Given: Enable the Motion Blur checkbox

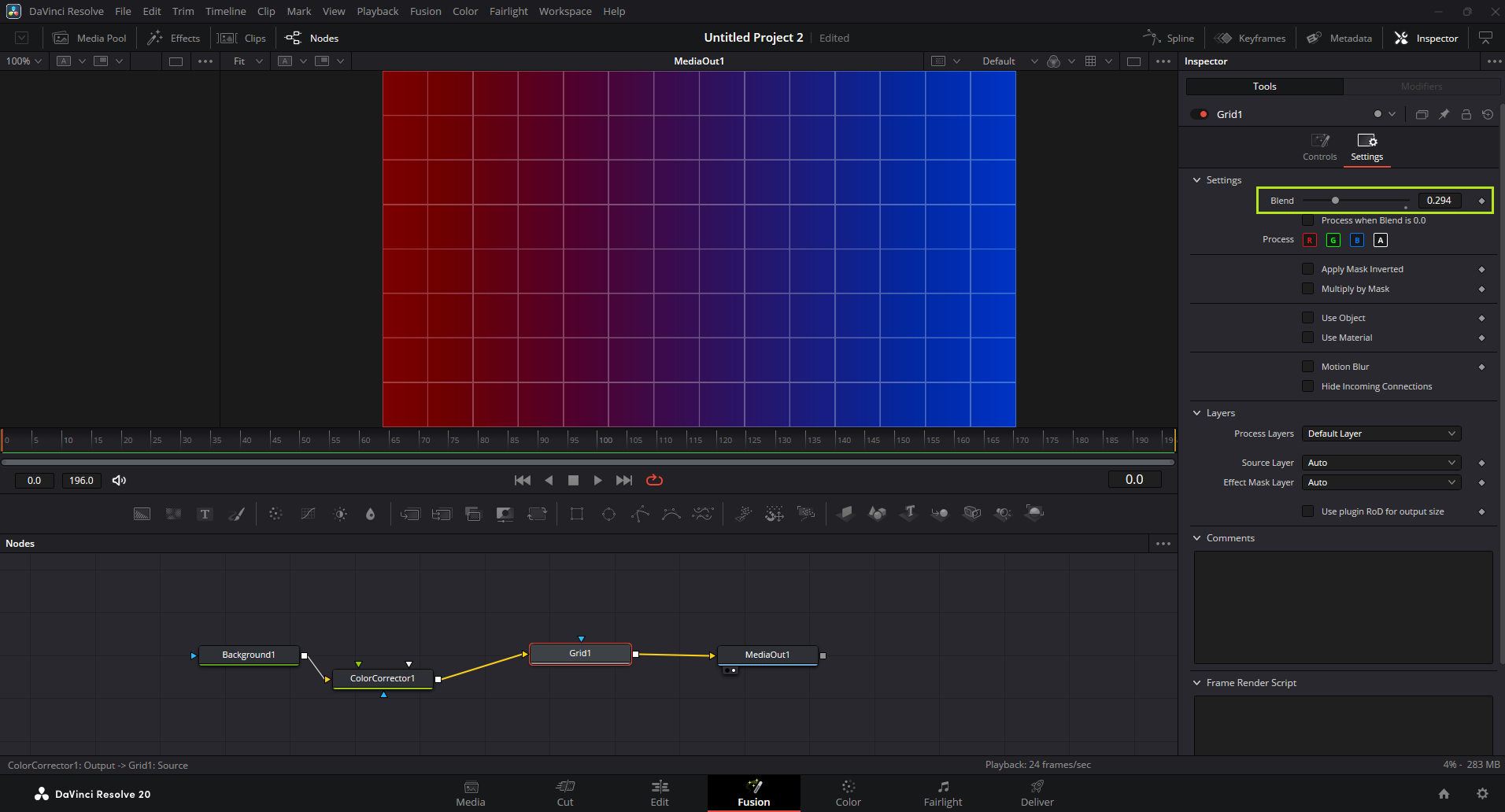Looking at the screenshot, I should click(1307, 367).
